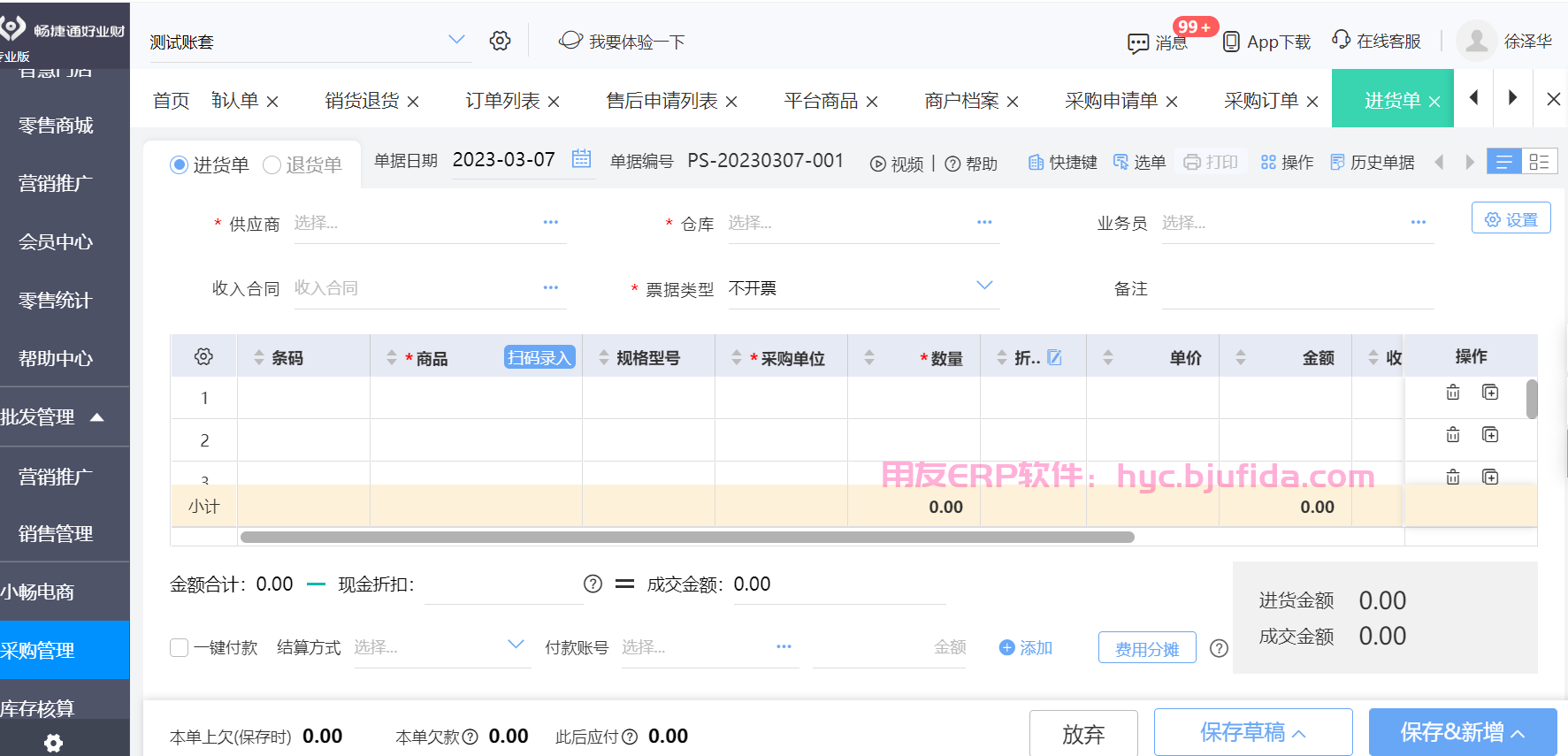Expand the account set dropdown
Screen dimensions: 1568x756
tap(456, 40)
